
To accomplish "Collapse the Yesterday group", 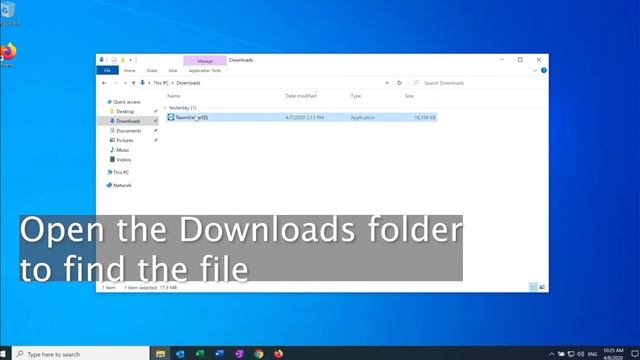I will pyautogui.click(x=165, y=108).
